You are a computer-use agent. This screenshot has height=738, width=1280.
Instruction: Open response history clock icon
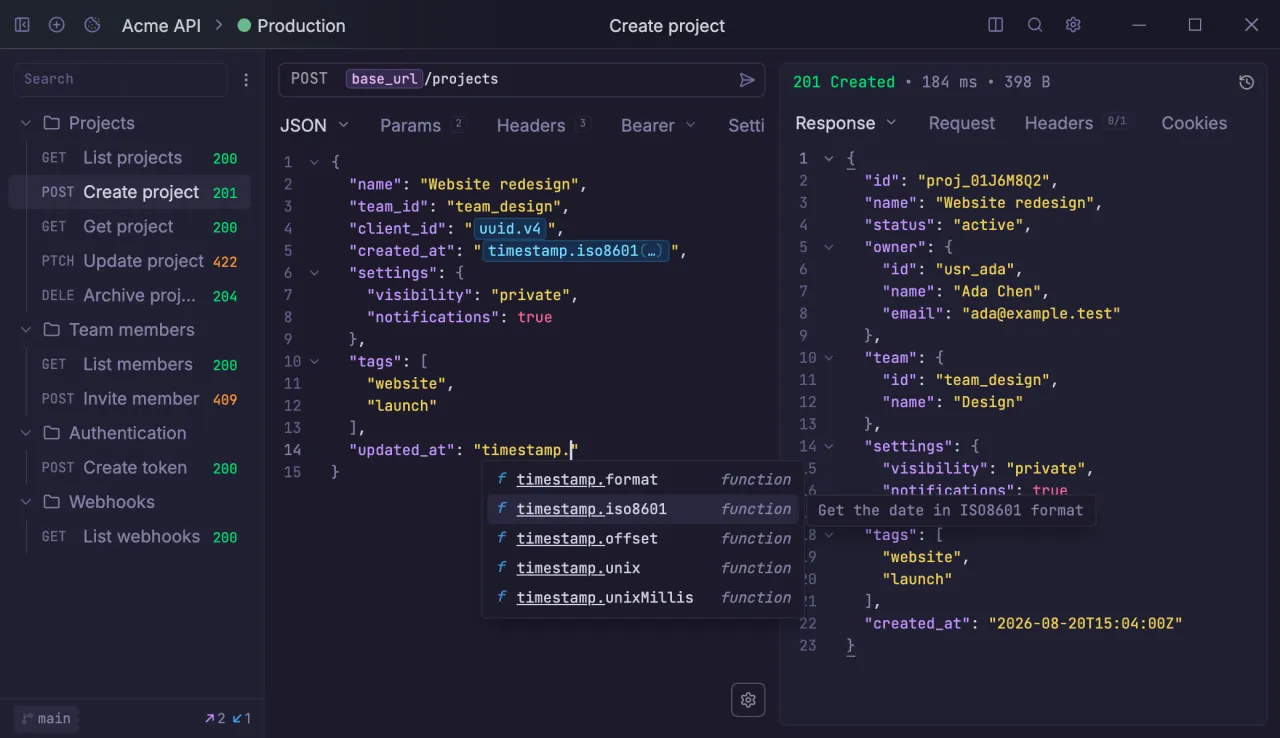1246,82
